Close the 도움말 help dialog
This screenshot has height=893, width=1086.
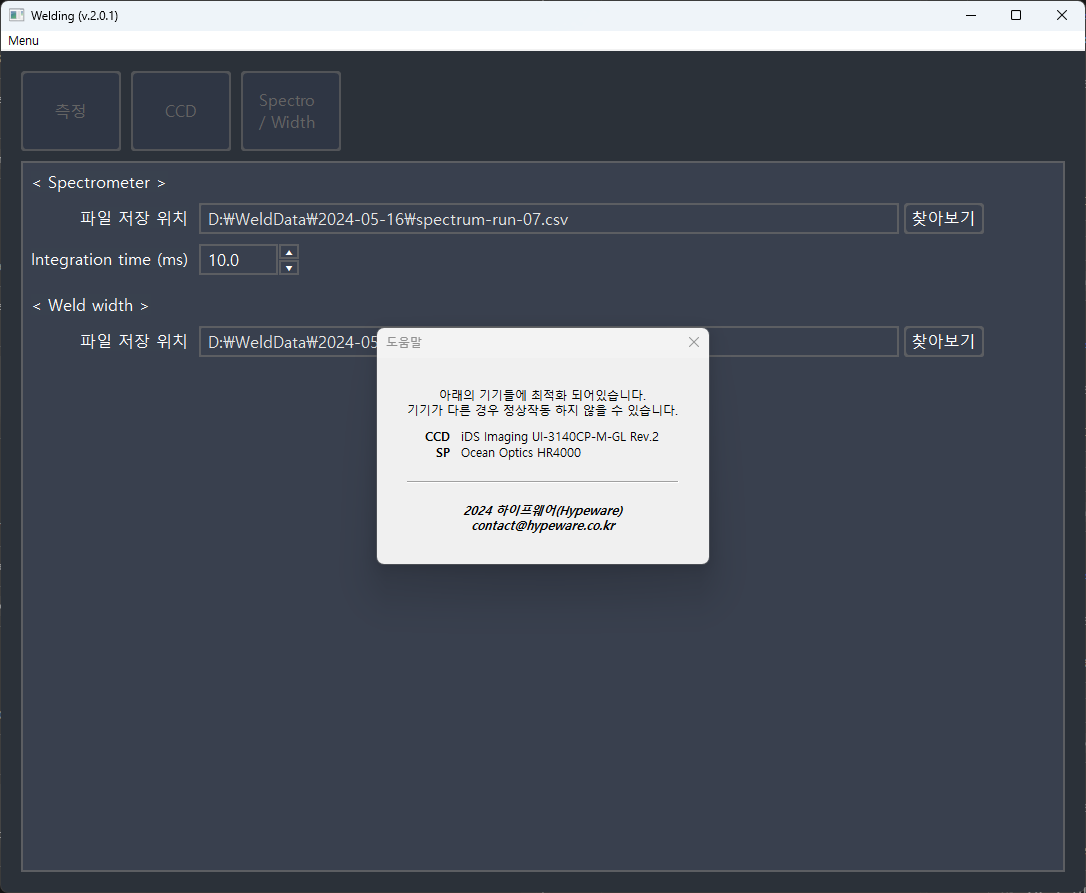(693, 342)
